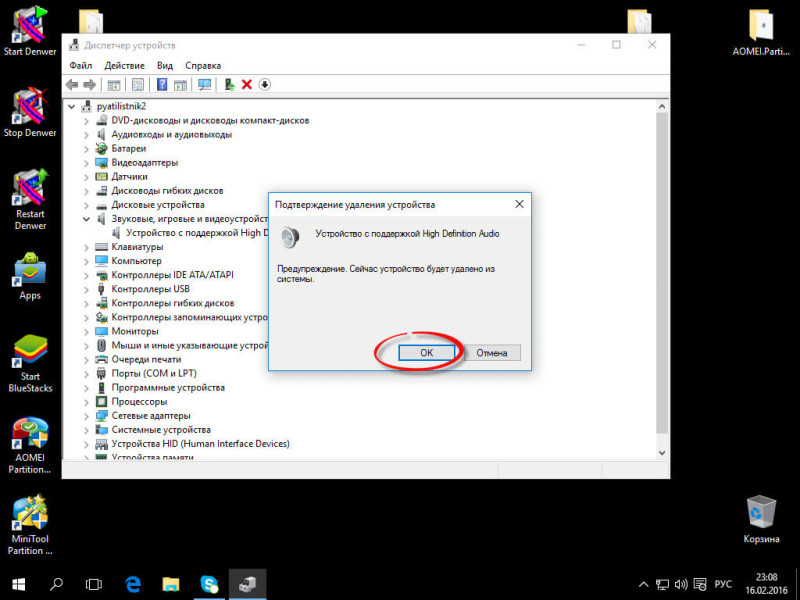Click the Device Manager button on the taskbar

point(247,585)
